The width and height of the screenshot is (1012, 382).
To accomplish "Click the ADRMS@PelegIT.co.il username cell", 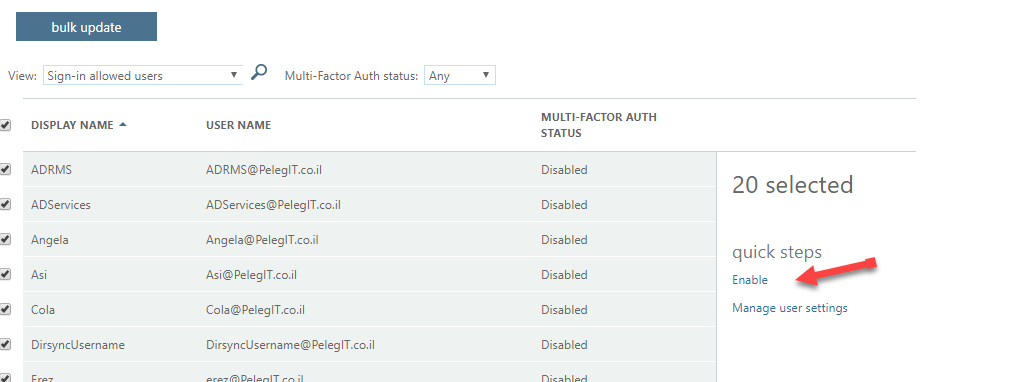I will tap(264, 170).
